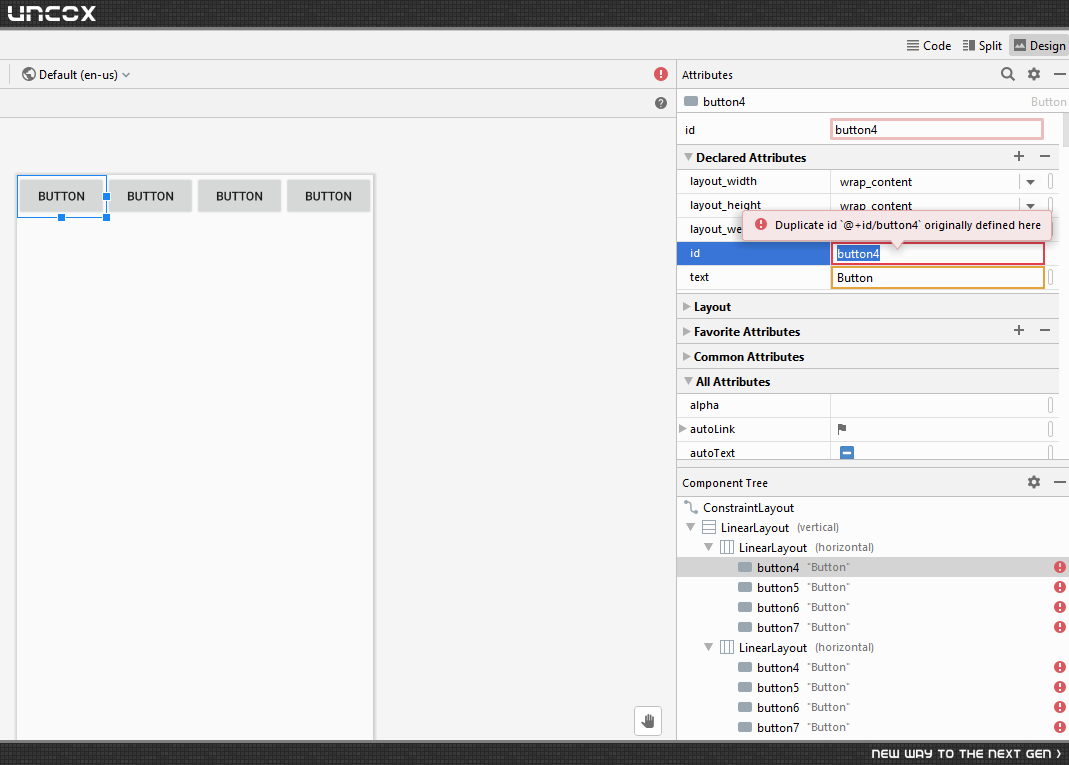Click the top id input field
Screen dimensions: 1069x765
click(936, 130)
